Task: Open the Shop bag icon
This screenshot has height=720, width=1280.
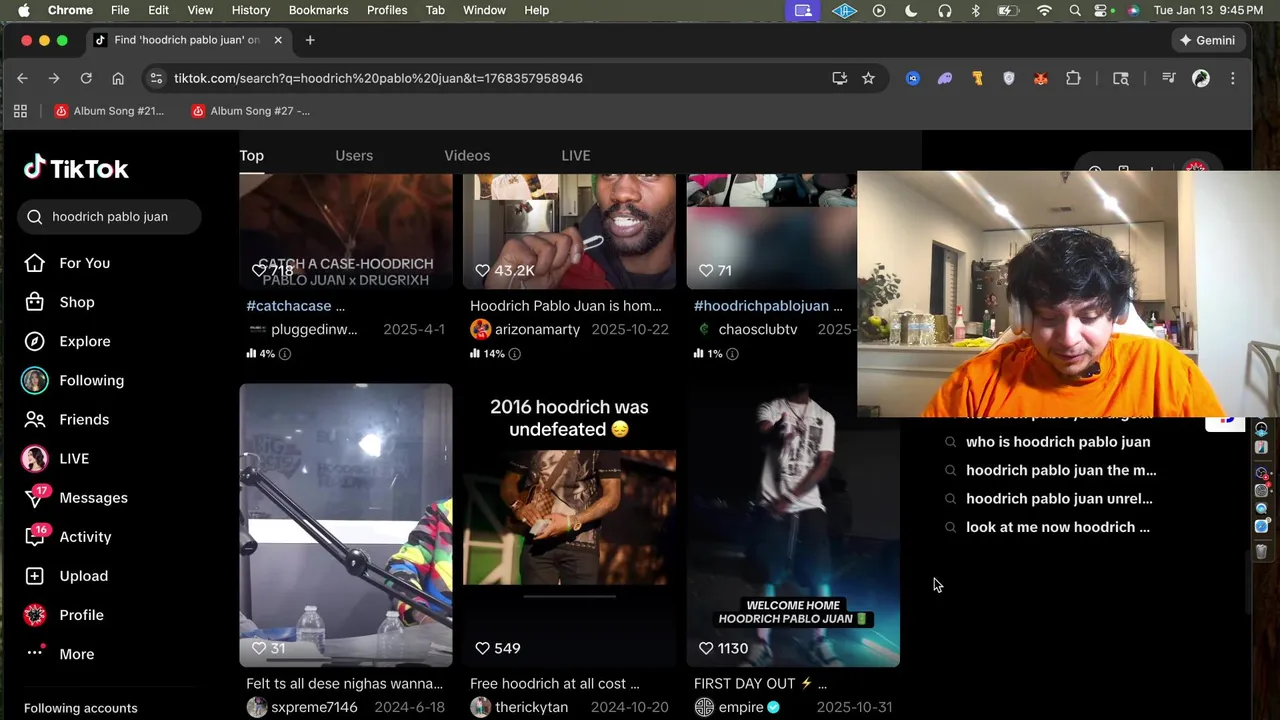Action: 35,302
